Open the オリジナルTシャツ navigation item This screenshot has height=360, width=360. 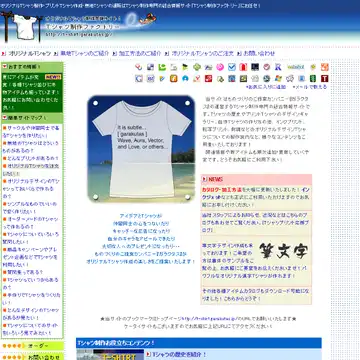(30, 53)
